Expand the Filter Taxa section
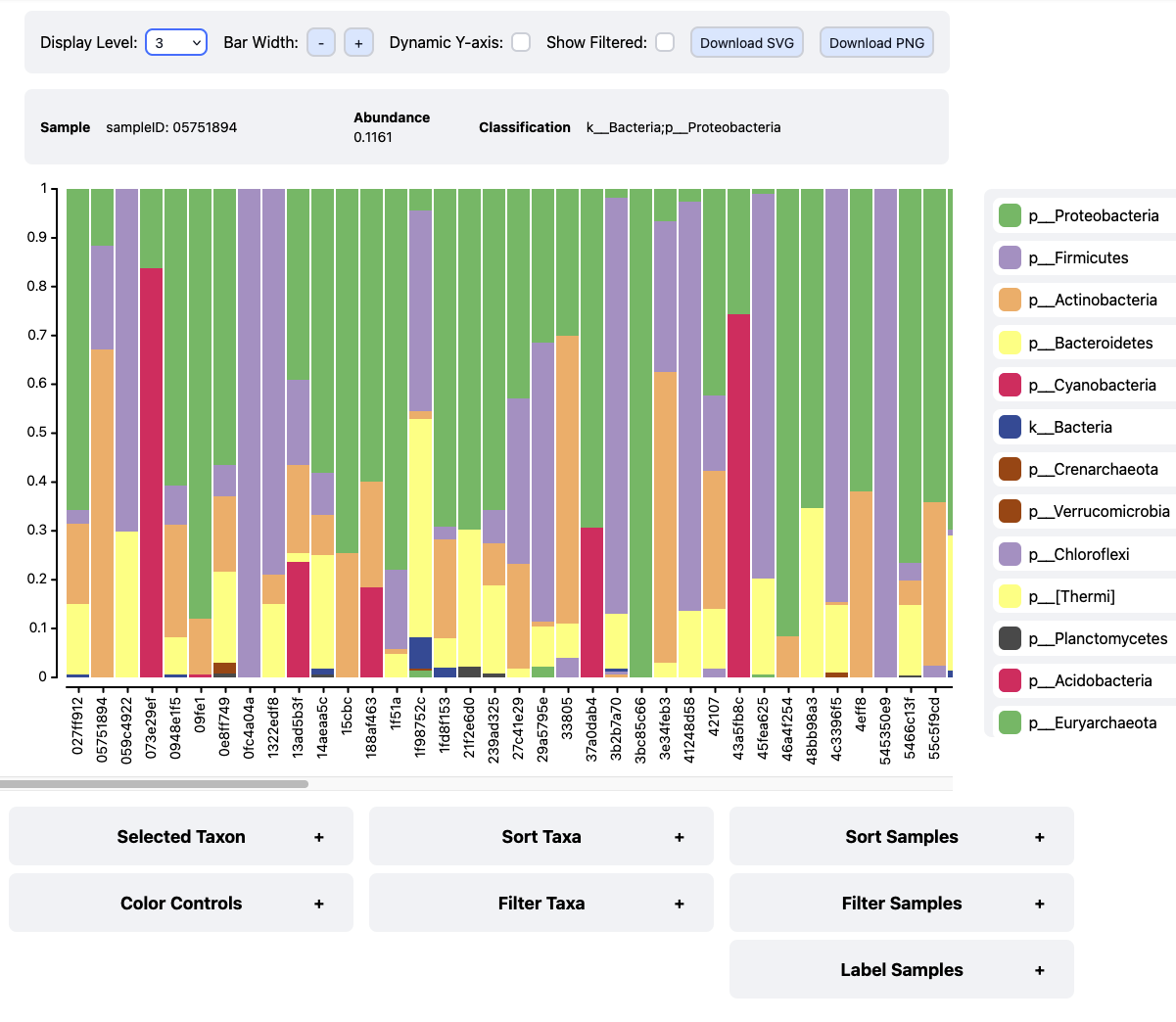The image size is (1176, 1022). [541, 904]
